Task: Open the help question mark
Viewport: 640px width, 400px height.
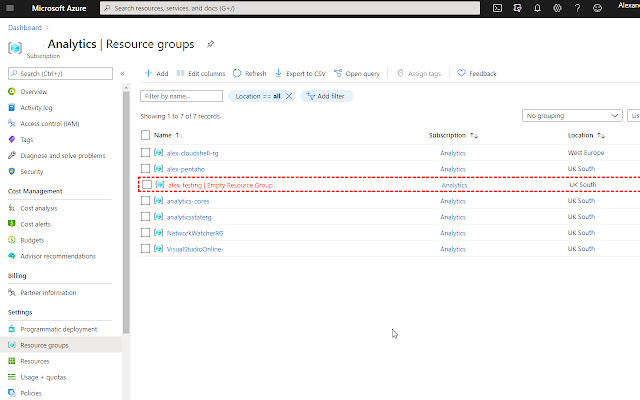Action: (x=577, y=8)
